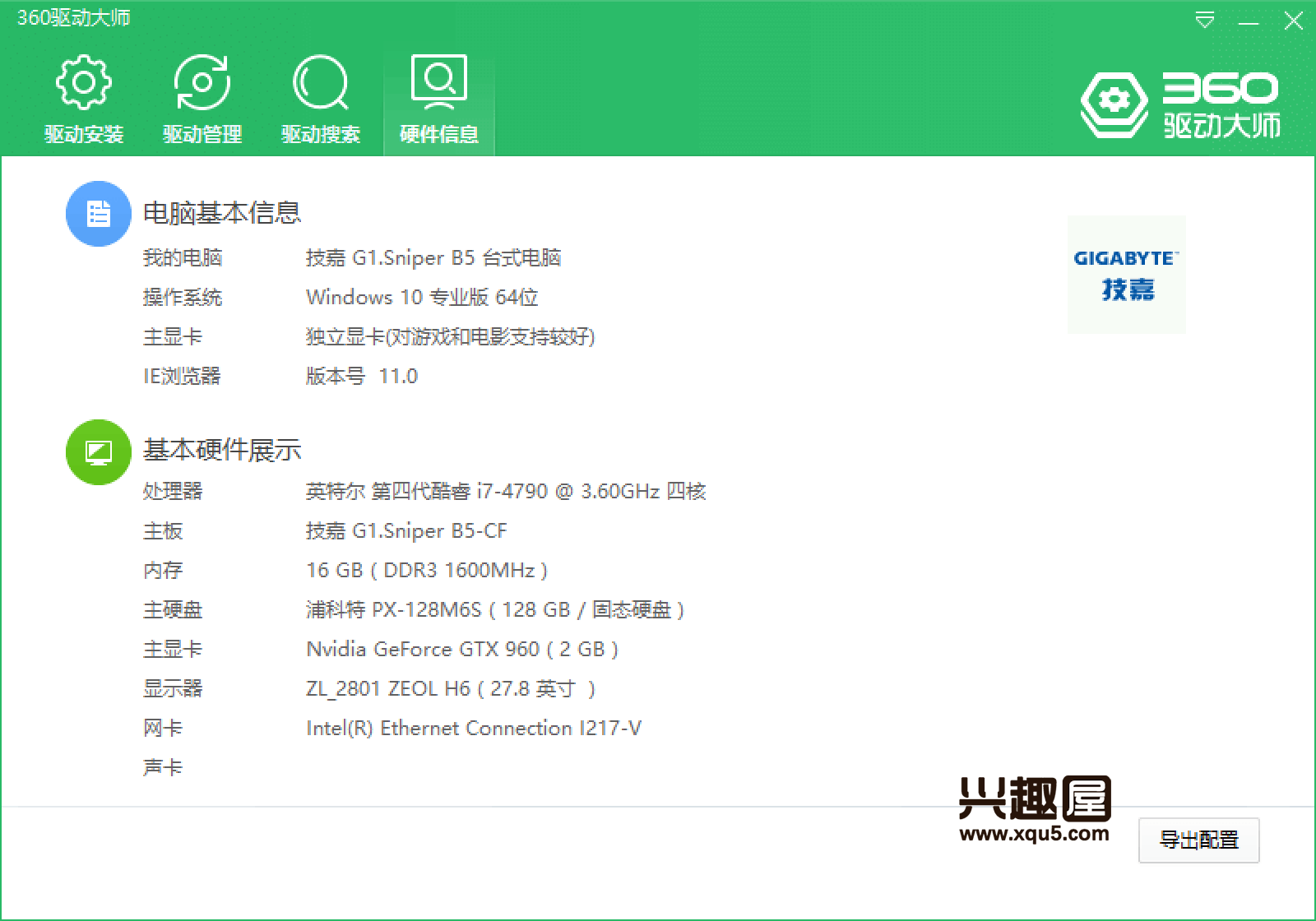This screenshot has width=1316, height=921.
Task: Select the 硬件信息 hardware info tab
Action: click(x=439, y=100)
